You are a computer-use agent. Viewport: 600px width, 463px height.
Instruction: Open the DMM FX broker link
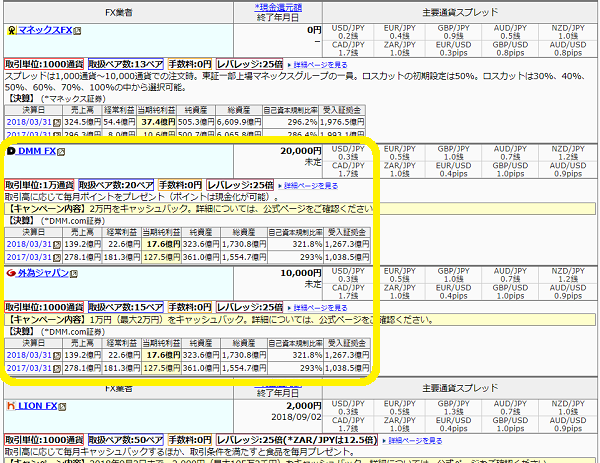(37, 151)
